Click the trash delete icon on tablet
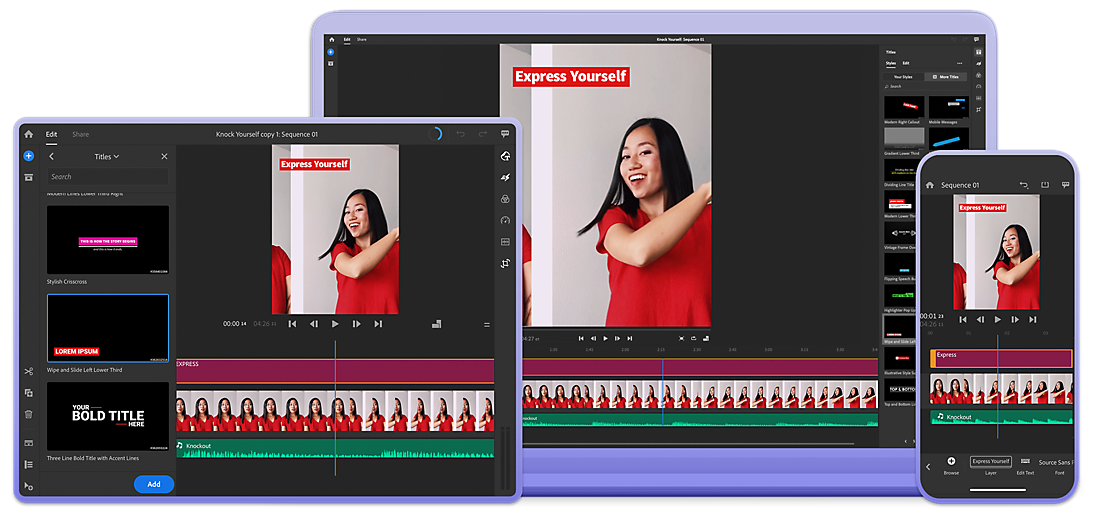Screen dimensions: 1095x509 (x=29, y=414)
